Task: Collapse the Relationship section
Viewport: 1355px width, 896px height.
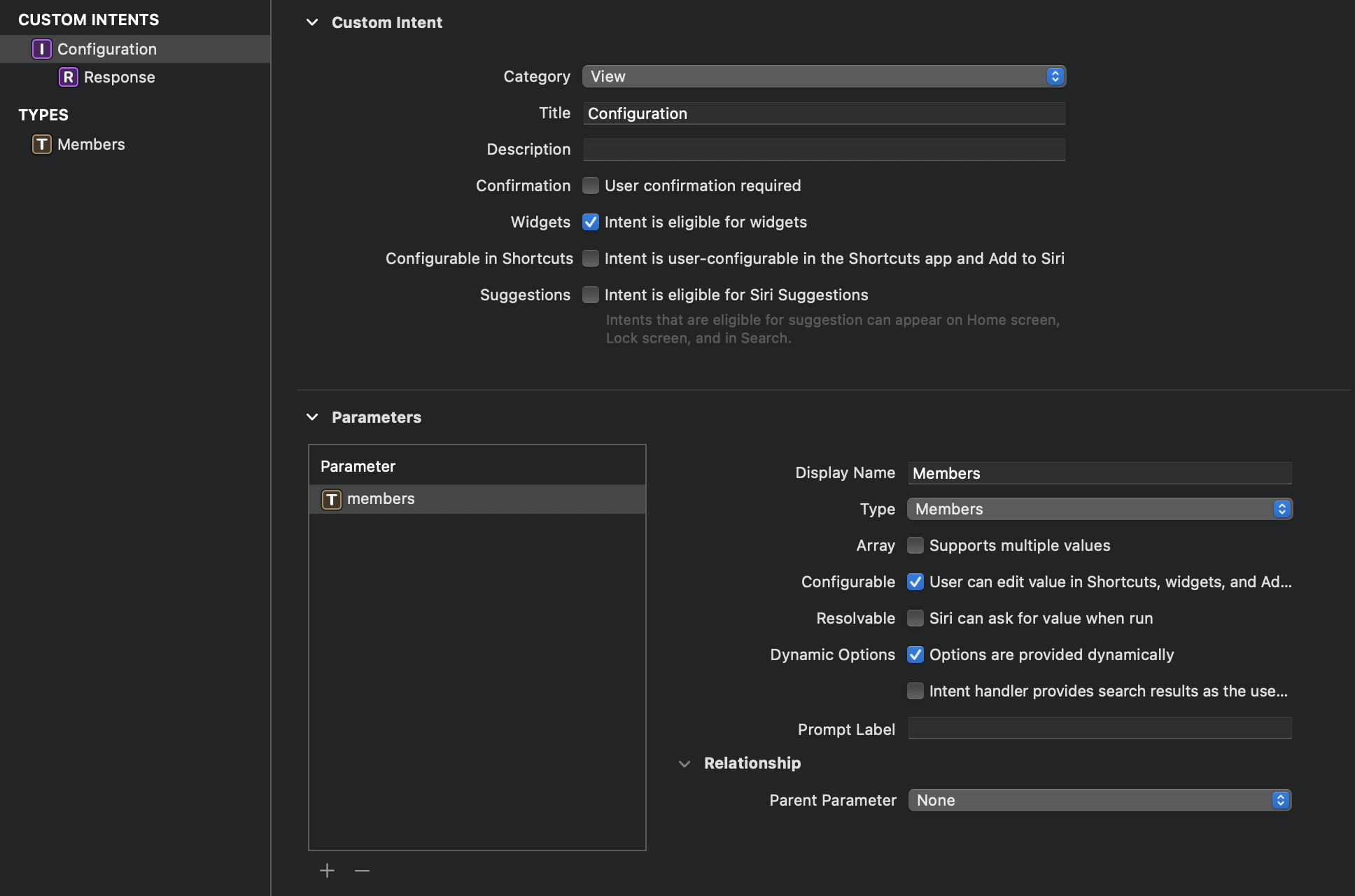Action: (x=684, y=764)
